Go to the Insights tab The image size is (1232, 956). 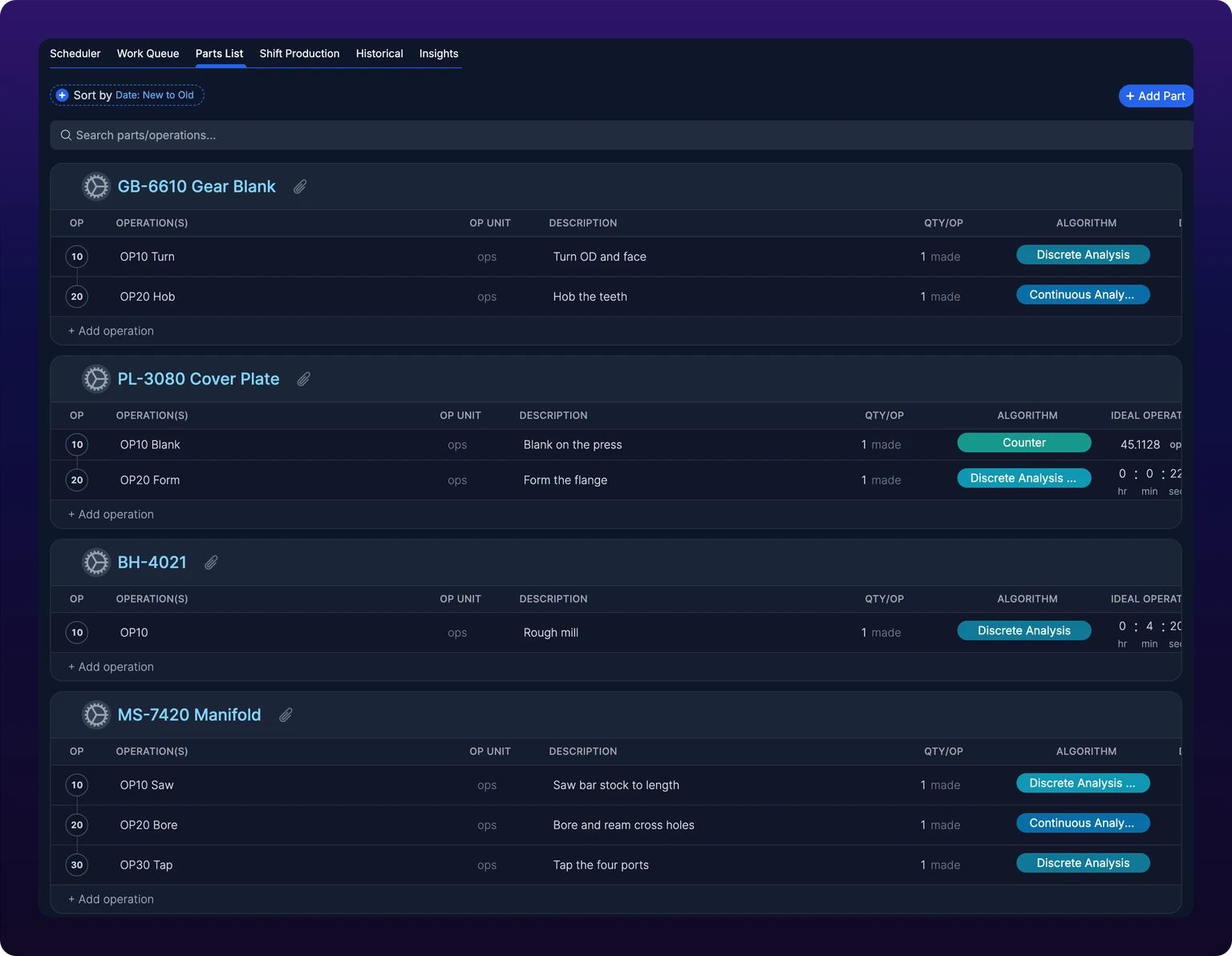pyautogui.click(x=439, y=54)
